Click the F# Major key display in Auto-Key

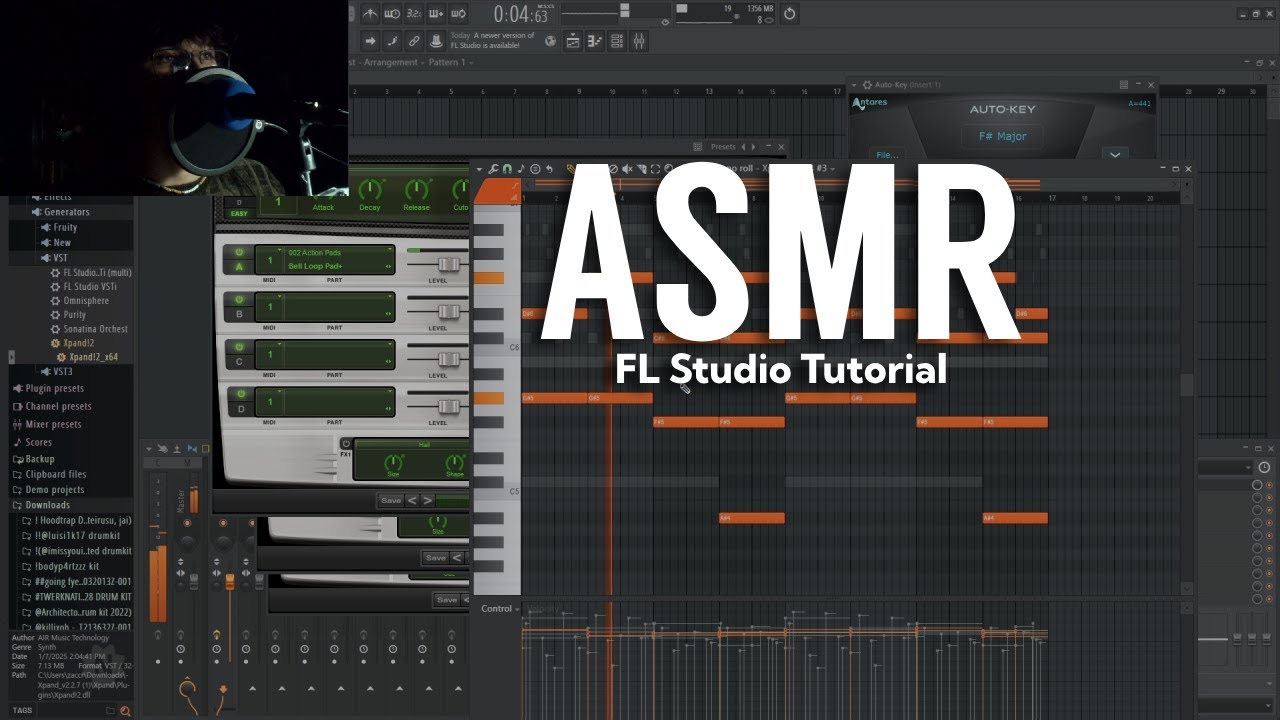point(1002,136)
